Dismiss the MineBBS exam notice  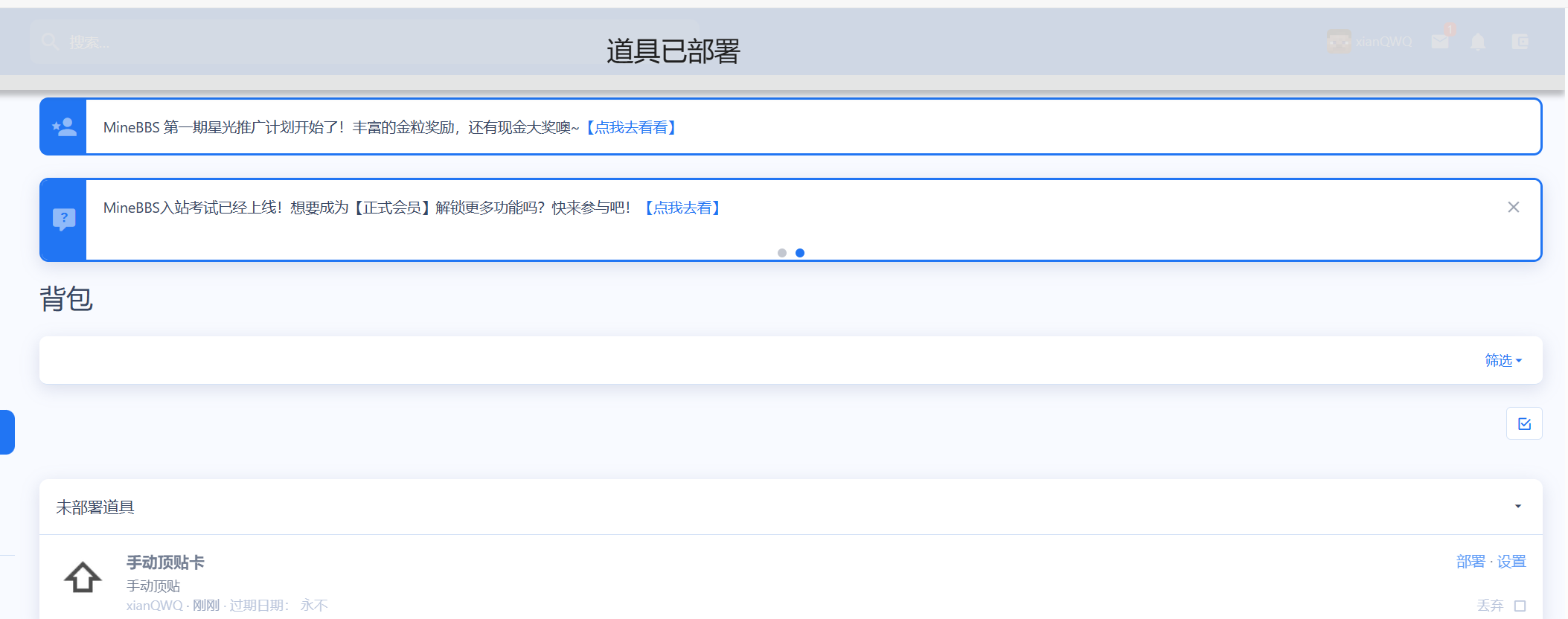[x=1513, y=208]
